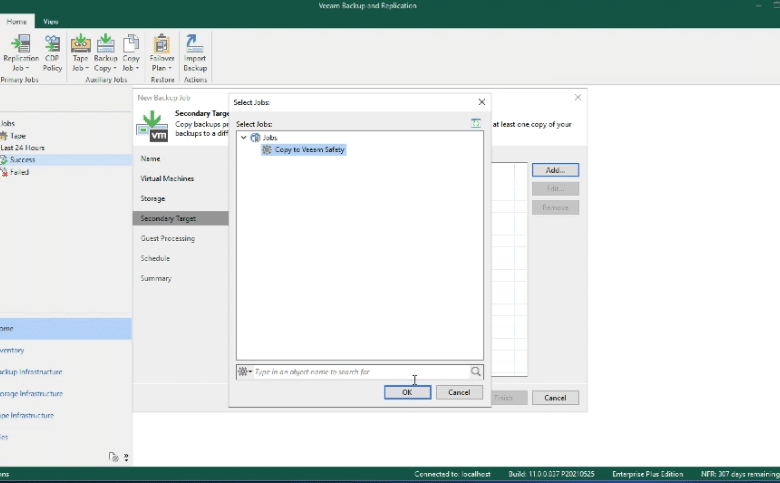Open the navigation pane overflow arrow
This screenshot has height=483, width=780.
click(x=126, y=457)
